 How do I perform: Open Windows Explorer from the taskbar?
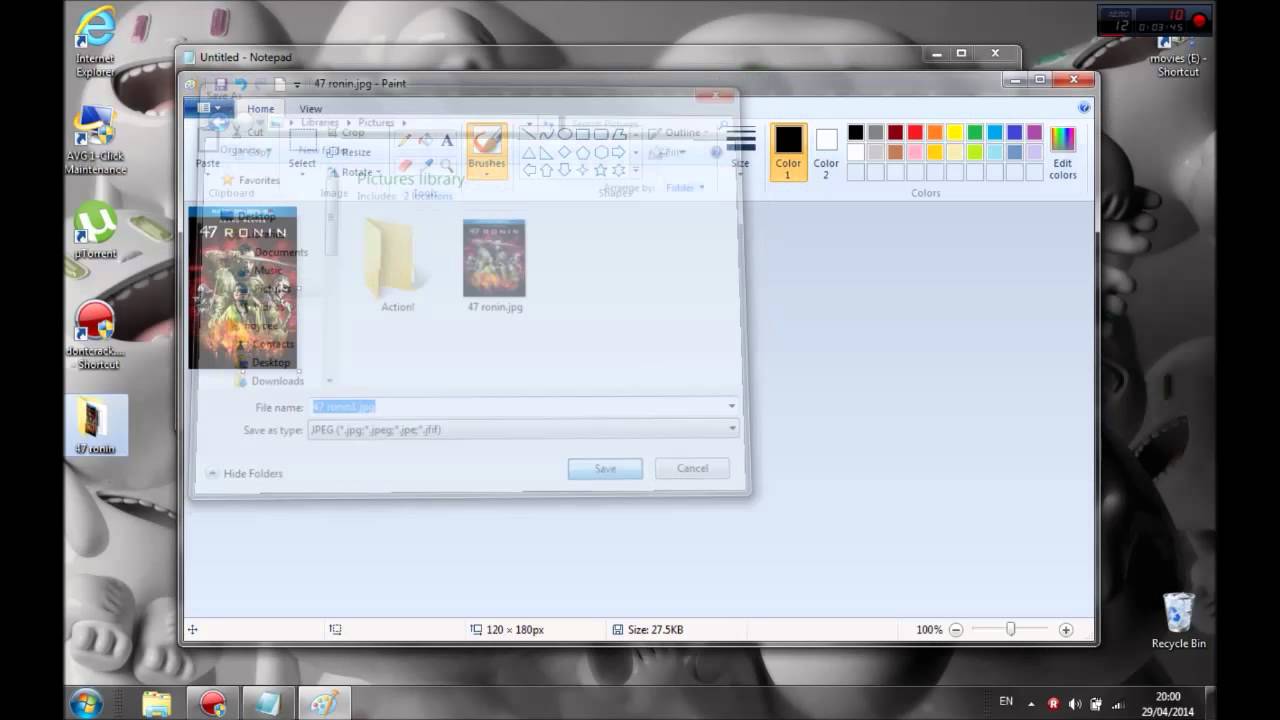pyautogui.click(x=156, y=703)
